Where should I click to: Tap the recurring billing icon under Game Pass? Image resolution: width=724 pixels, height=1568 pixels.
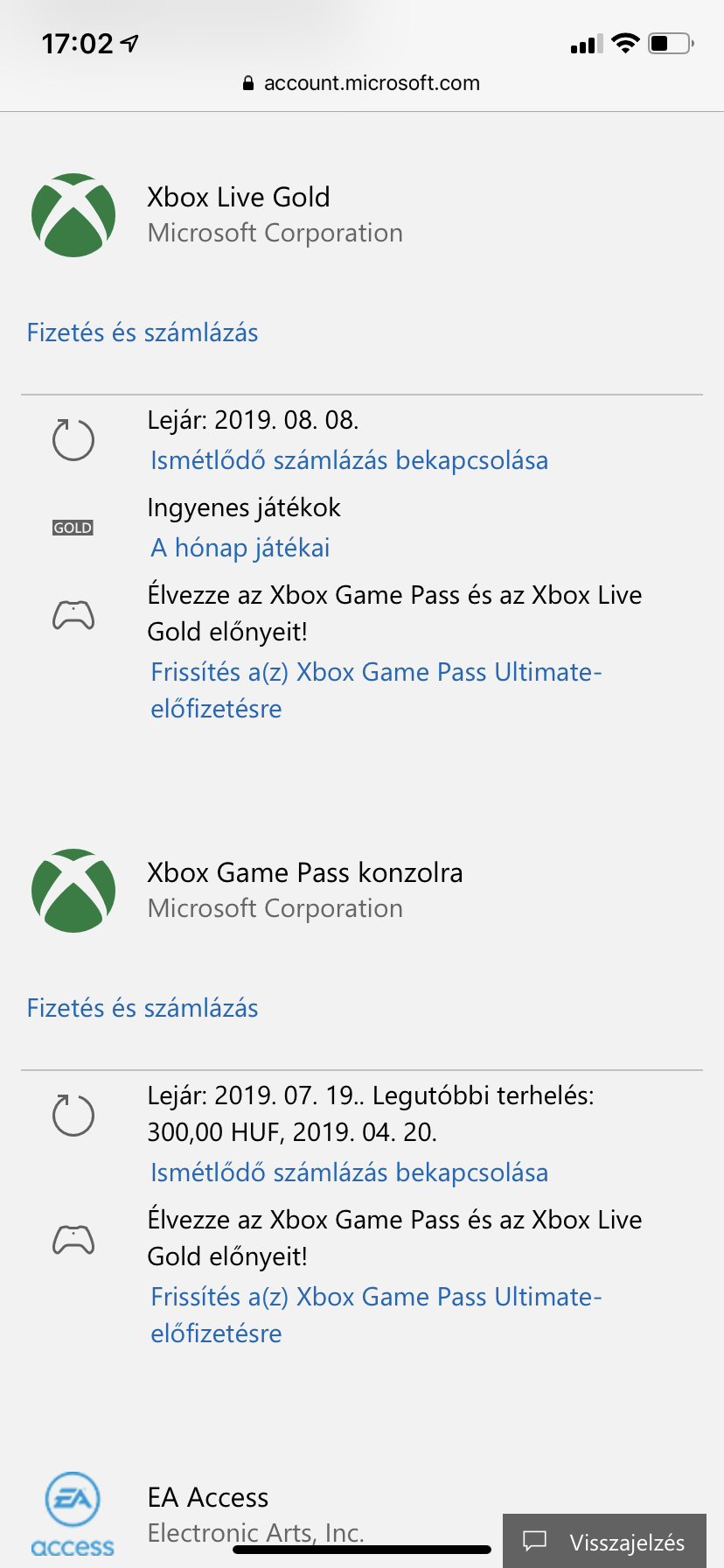coord(73,1115)
